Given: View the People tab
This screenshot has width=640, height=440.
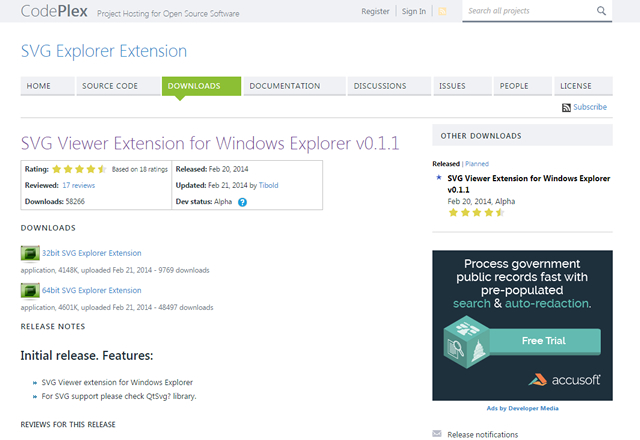Looking at the screenshot, I should [523, 86].
